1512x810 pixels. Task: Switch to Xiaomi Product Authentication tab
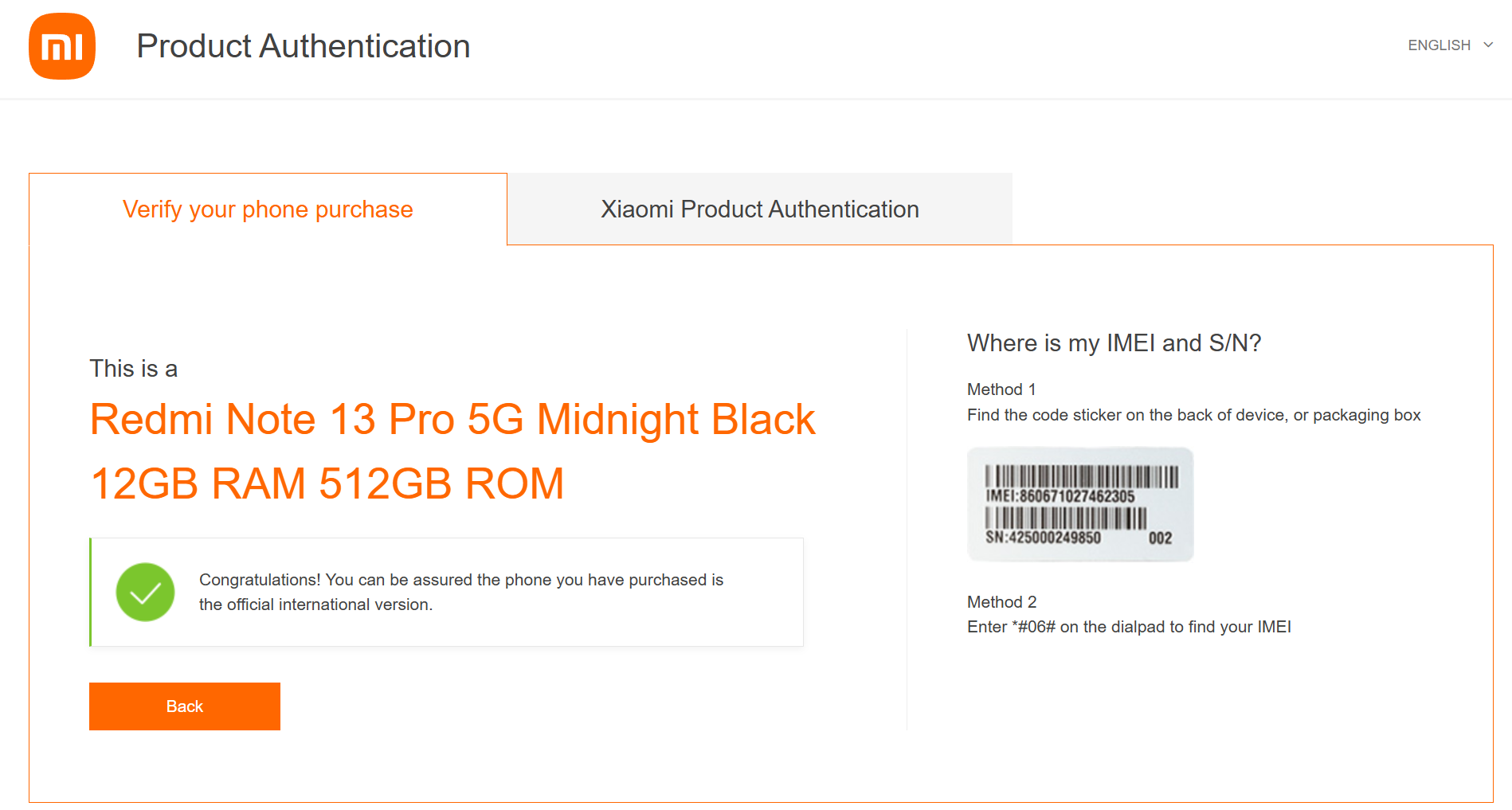click(x=759, y=209)
